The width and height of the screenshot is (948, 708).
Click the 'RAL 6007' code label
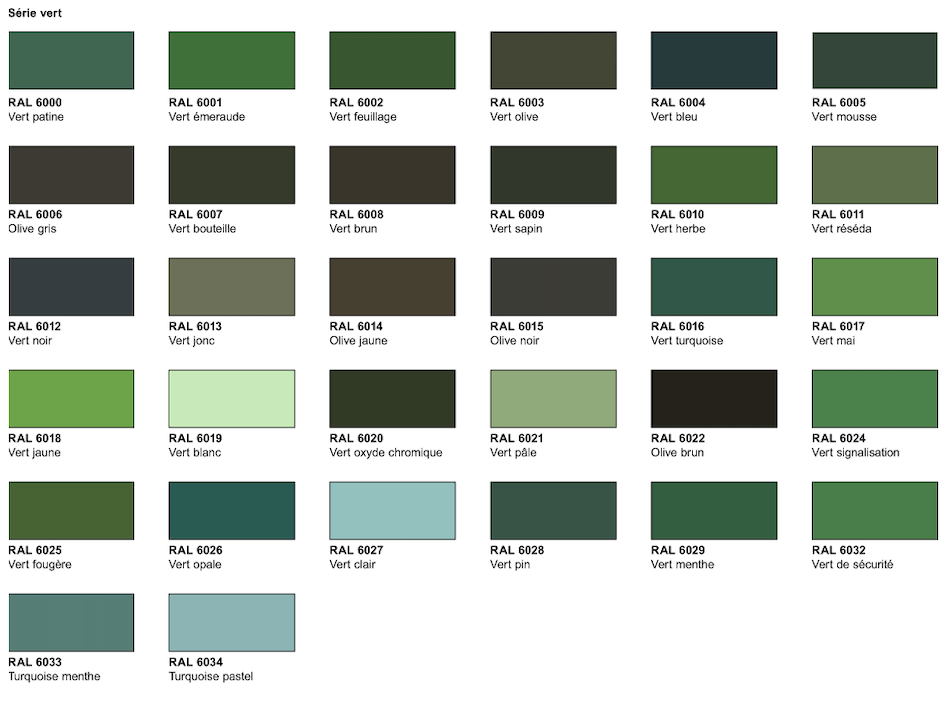coord(196,214)
